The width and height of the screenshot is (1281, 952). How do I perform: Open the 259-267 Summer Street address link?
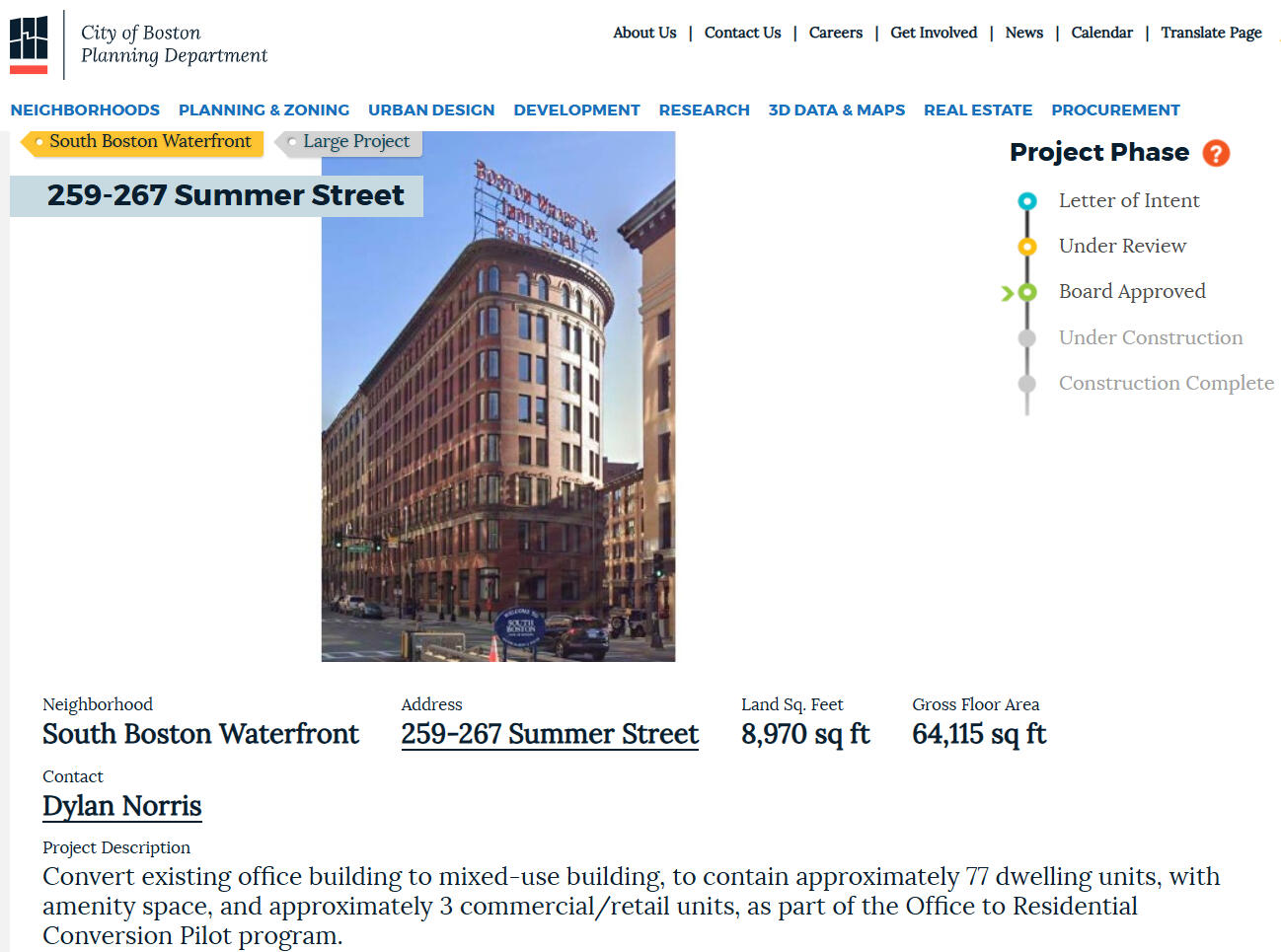click(x=549, y=734)
